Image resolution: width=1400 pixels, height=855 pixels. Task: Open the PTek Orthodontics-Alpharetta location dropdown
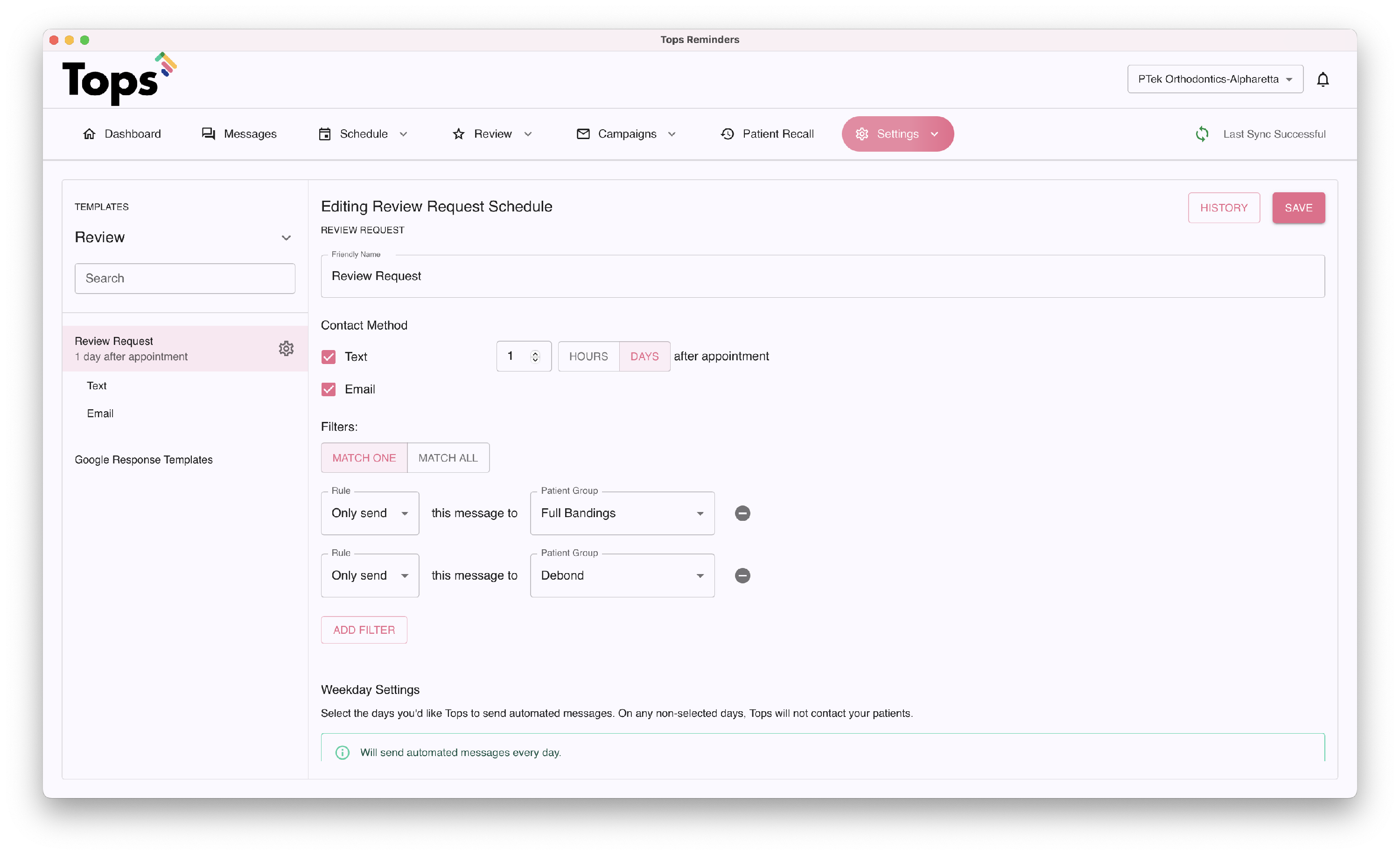point(1215,79)
